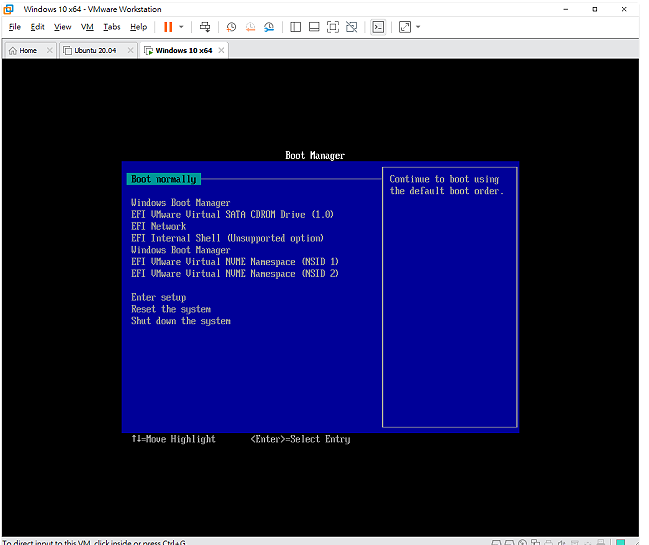The height and width of the screenshot is (545, 649).
Task: Open the Help menu
Action: pos(139,27)
